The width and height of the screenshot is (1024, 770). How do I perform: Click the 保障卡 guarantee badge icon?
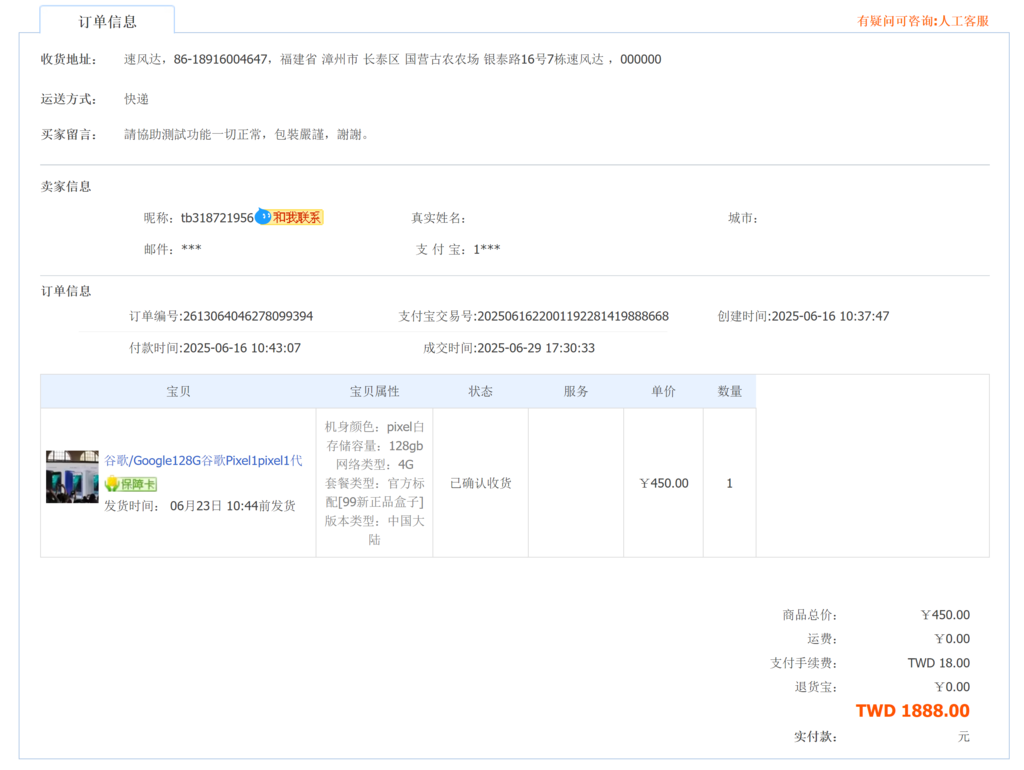point(131,484)
